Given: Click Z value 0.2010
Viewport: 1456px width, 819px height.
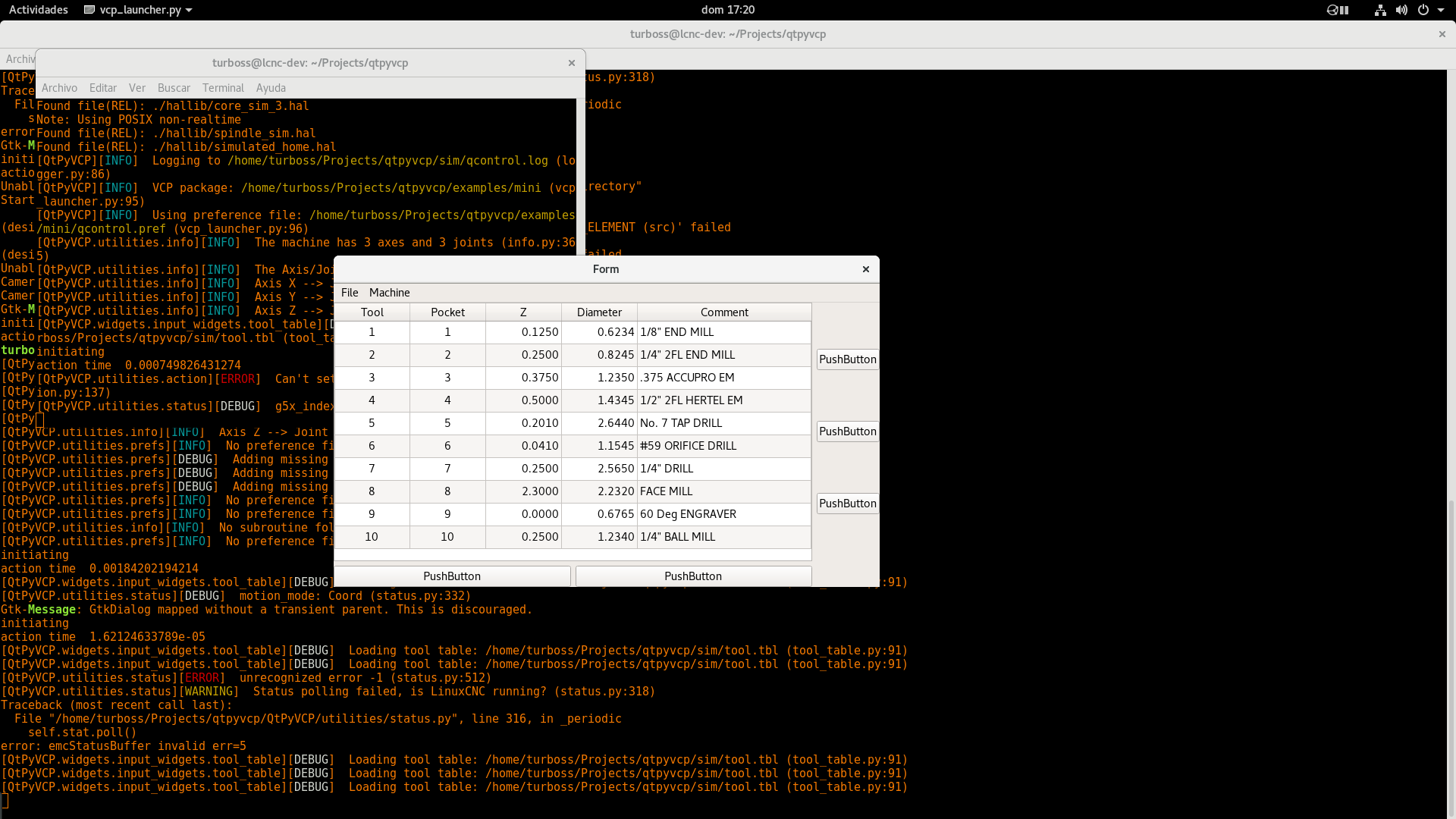Looking at the screenshot, I should [523, 423].
